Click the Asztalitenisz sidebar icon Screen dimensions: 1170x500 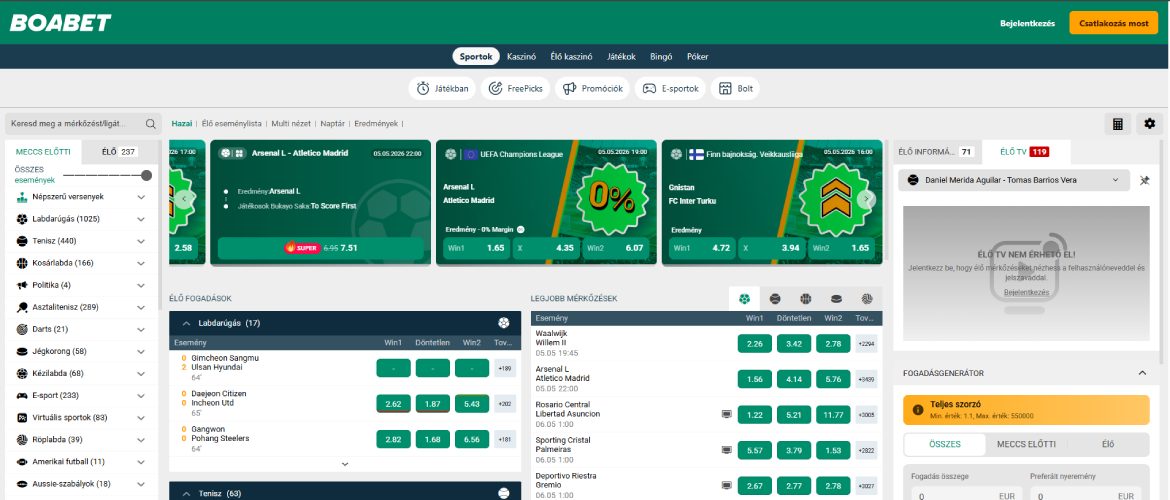click(x=22, y=307)
